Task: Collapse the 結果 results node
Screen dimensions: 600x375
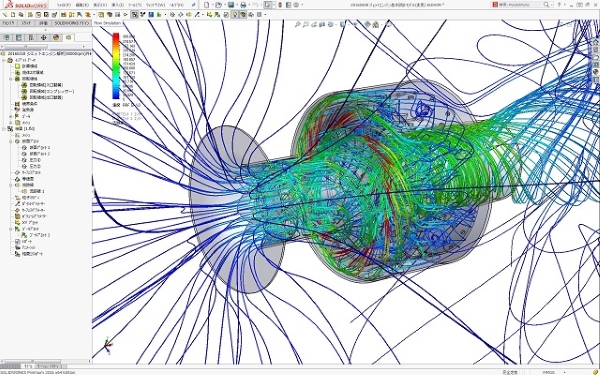Action: pyautogui.click(x=4, y=129)
